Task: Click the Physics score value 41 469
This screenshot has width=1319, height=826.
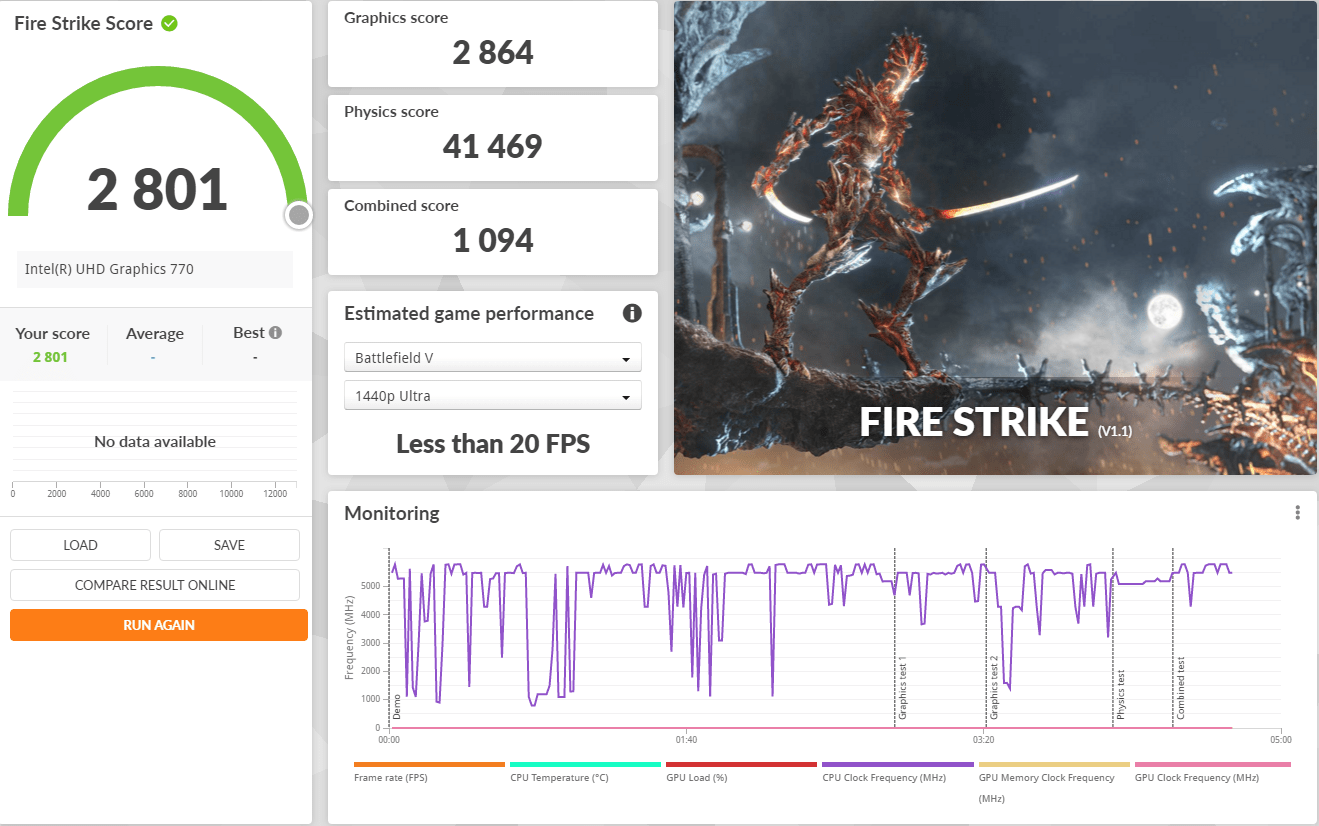Action: (x=493, y=146)
